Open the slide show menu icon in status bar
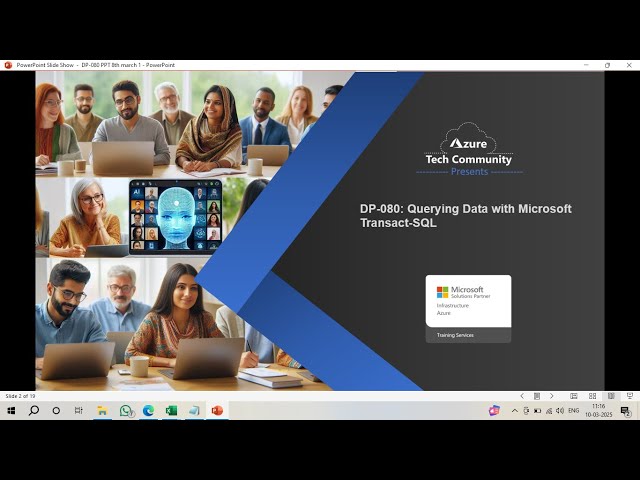 coord(537,396)
